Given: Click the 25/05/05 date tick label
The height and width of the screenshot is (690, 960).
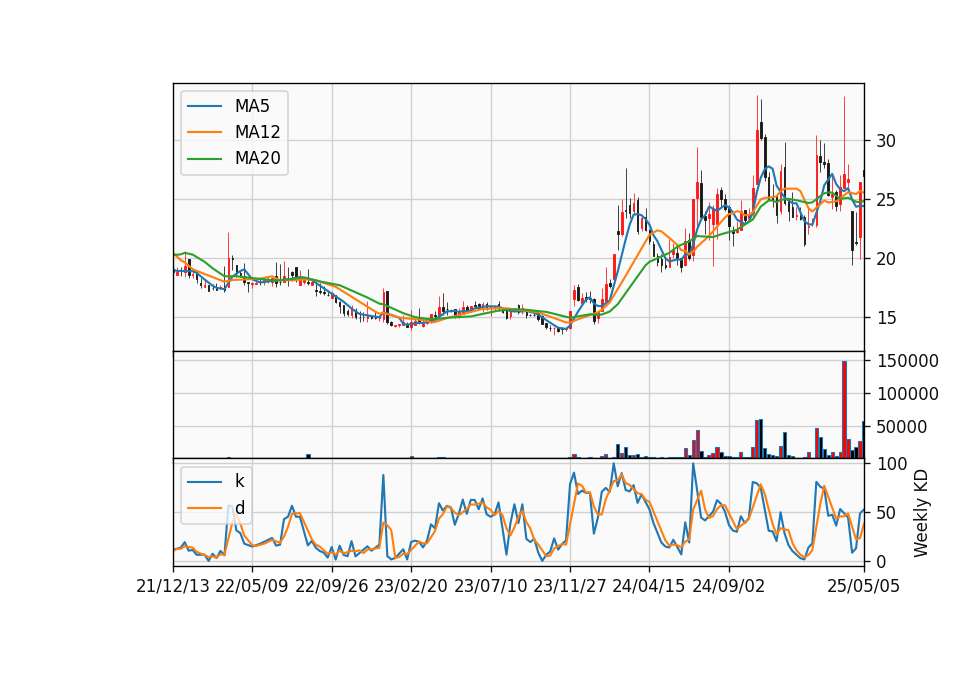Looking at the screenshot, I should click(x=863, y=586).
